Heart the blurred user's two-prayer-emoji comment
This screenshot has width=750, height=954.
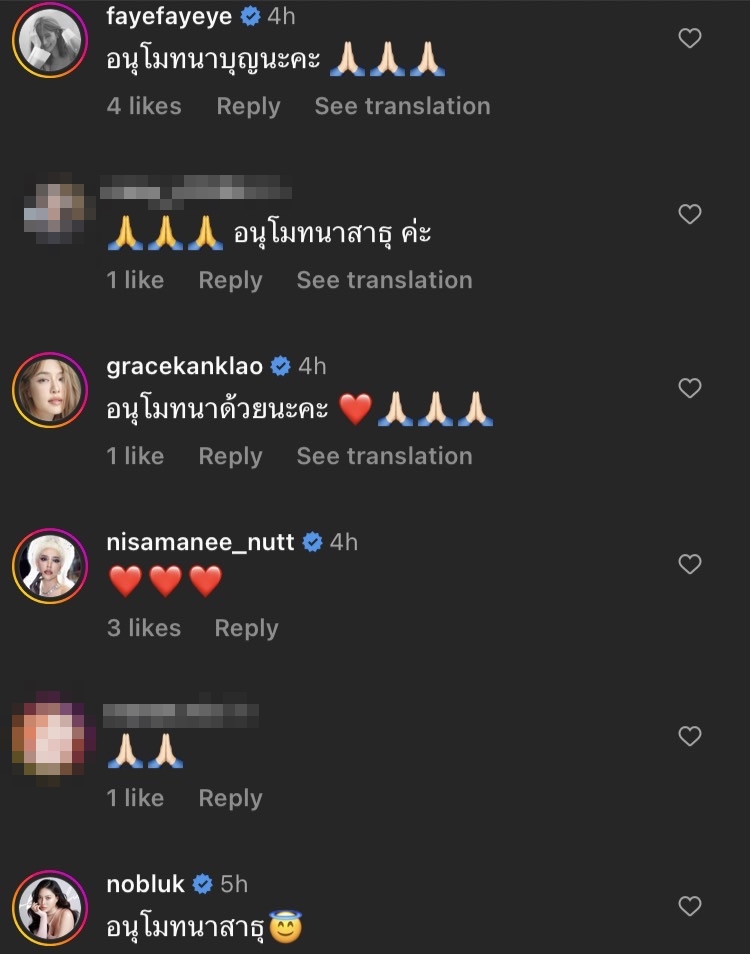[x=690, y=736]
